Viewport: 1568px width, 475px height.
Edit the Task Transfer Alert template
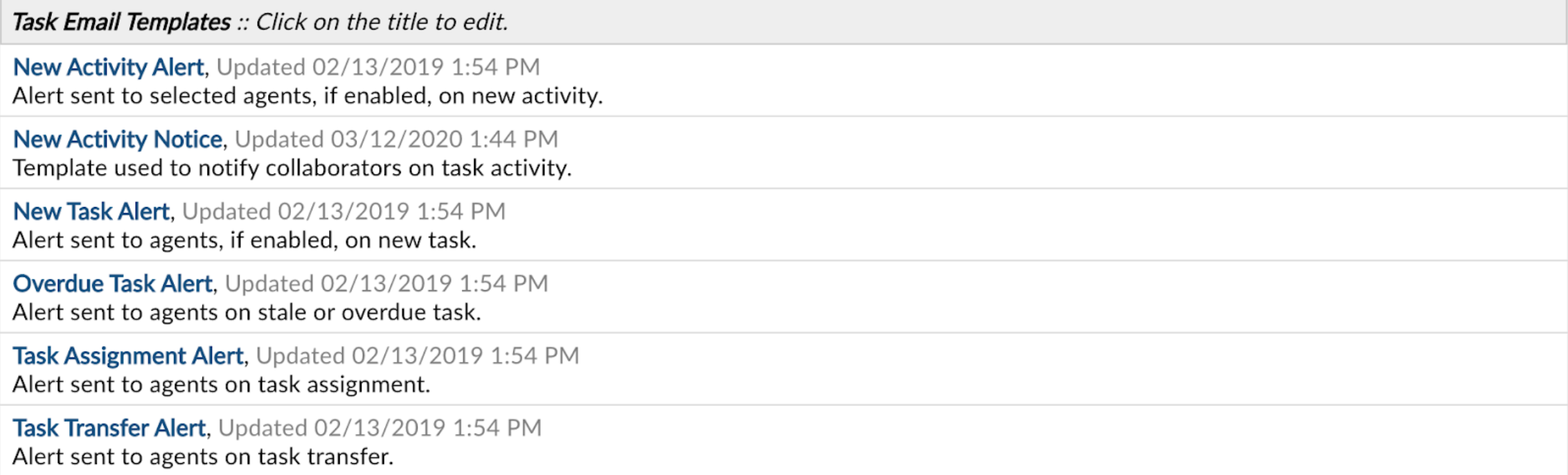coord(109,428)
